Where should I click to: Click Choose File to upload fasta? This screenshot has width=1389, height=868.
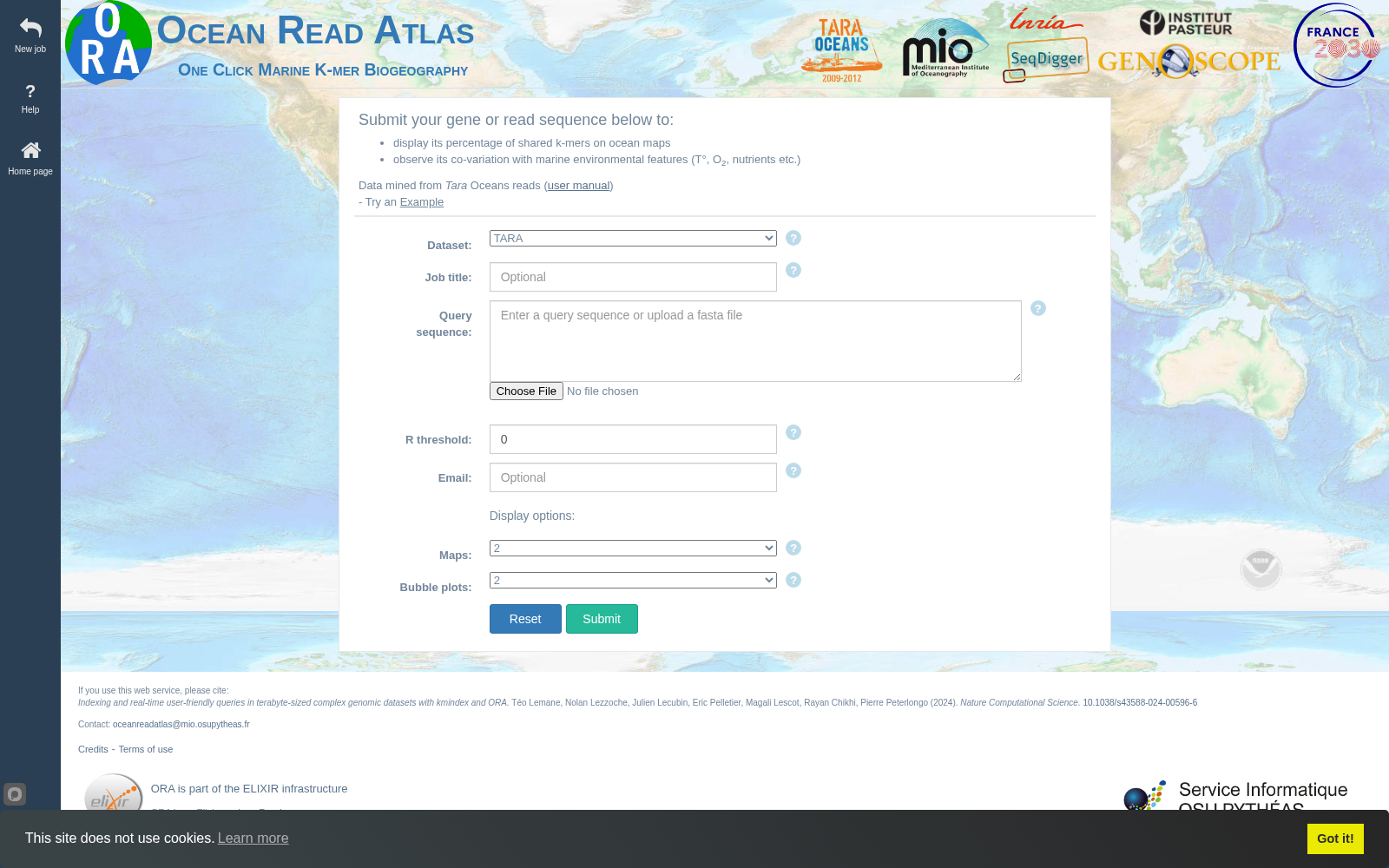click(526, 391)
